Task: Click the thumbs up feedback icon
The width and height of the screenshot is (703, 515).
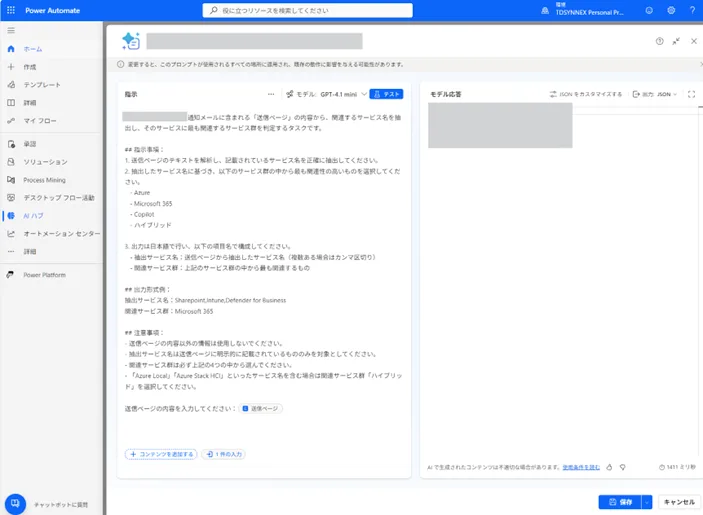Action: 609,467
